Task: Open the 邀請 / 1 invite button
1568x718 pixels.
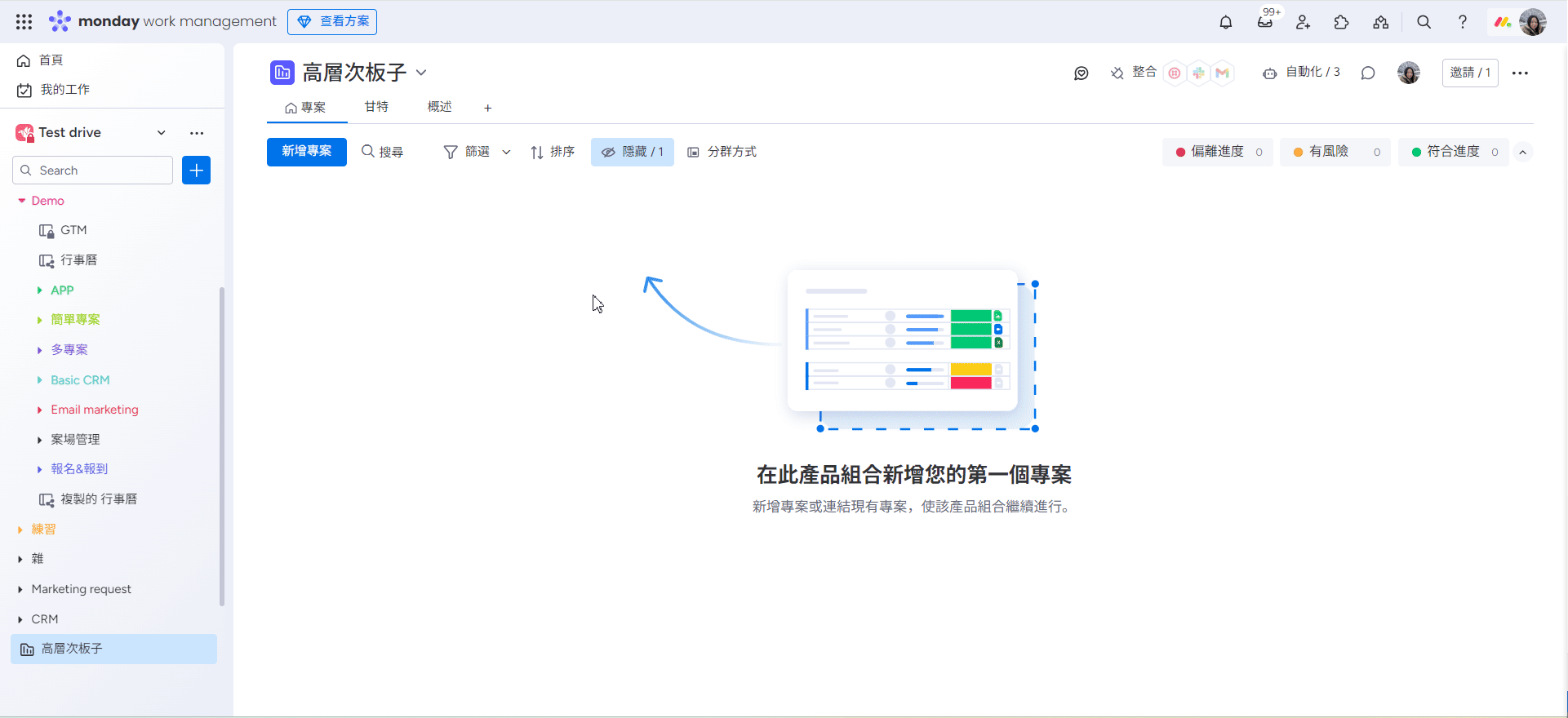Action: [1470, 73]
